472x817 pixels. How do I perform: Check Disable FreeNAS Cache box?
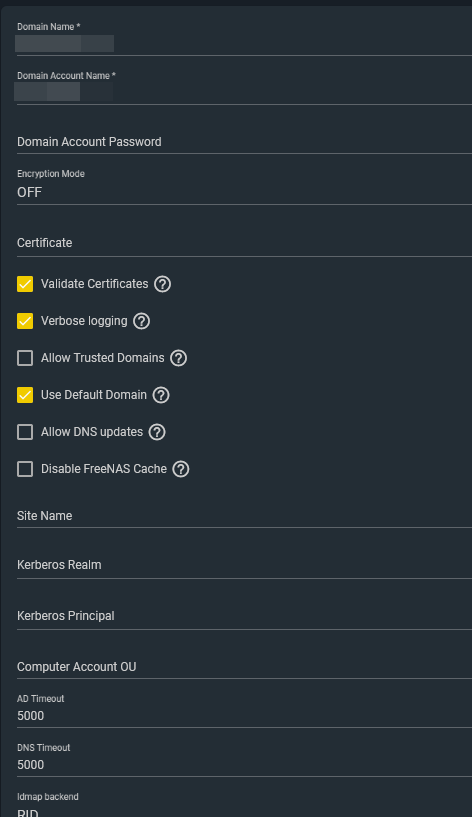pyautogui.click(x=25, y=469)
